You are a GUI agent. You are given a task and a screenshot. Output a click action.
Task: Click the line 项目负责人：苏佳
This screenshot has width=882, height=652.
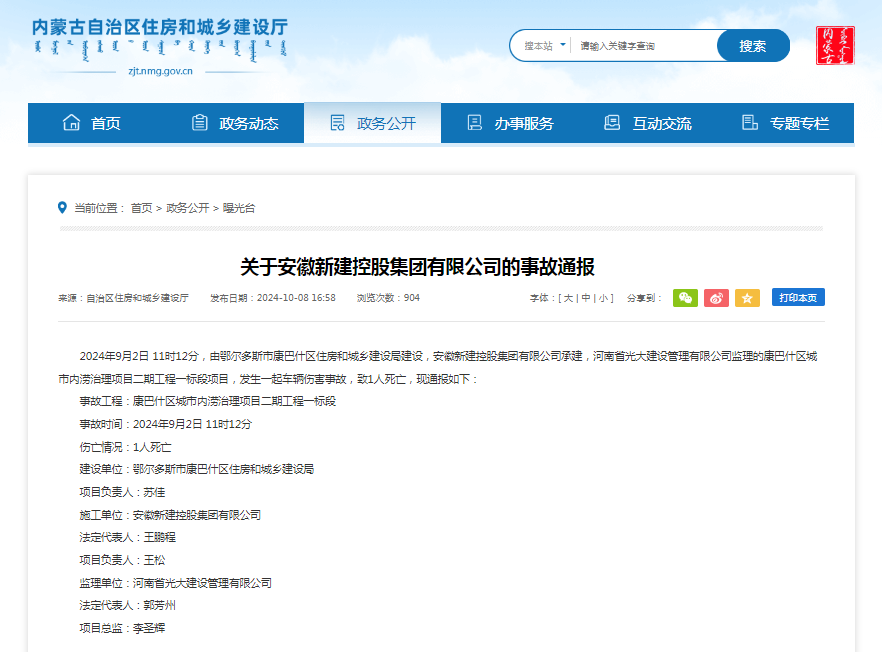tap(122, 492)
